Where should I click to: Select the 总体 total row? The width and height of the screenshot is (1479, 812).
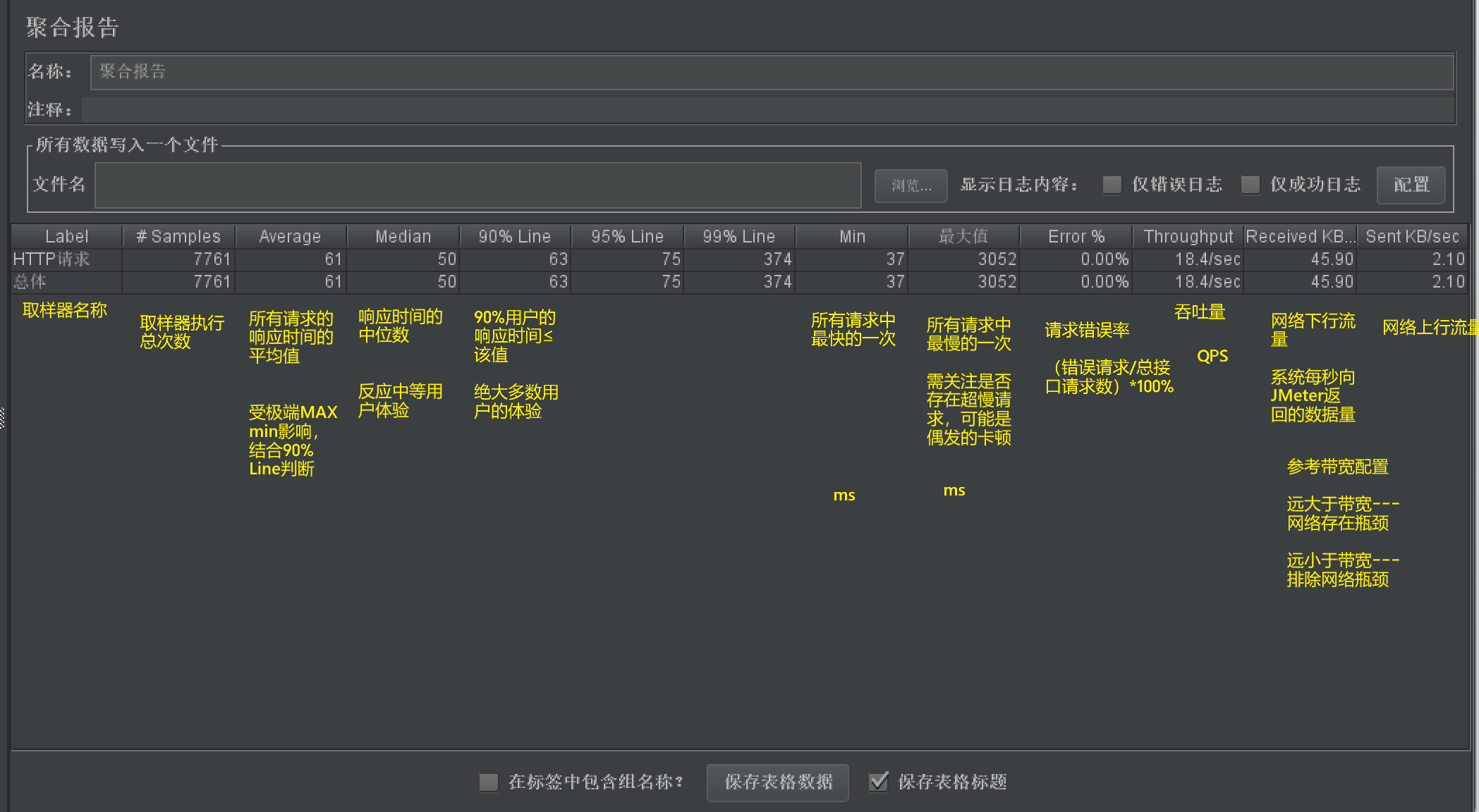tap(30, 282)
